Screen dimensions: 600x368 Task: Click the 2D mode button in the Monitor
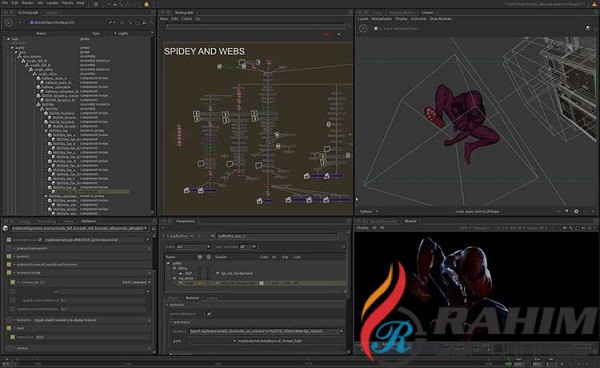[x=375, y=228]
